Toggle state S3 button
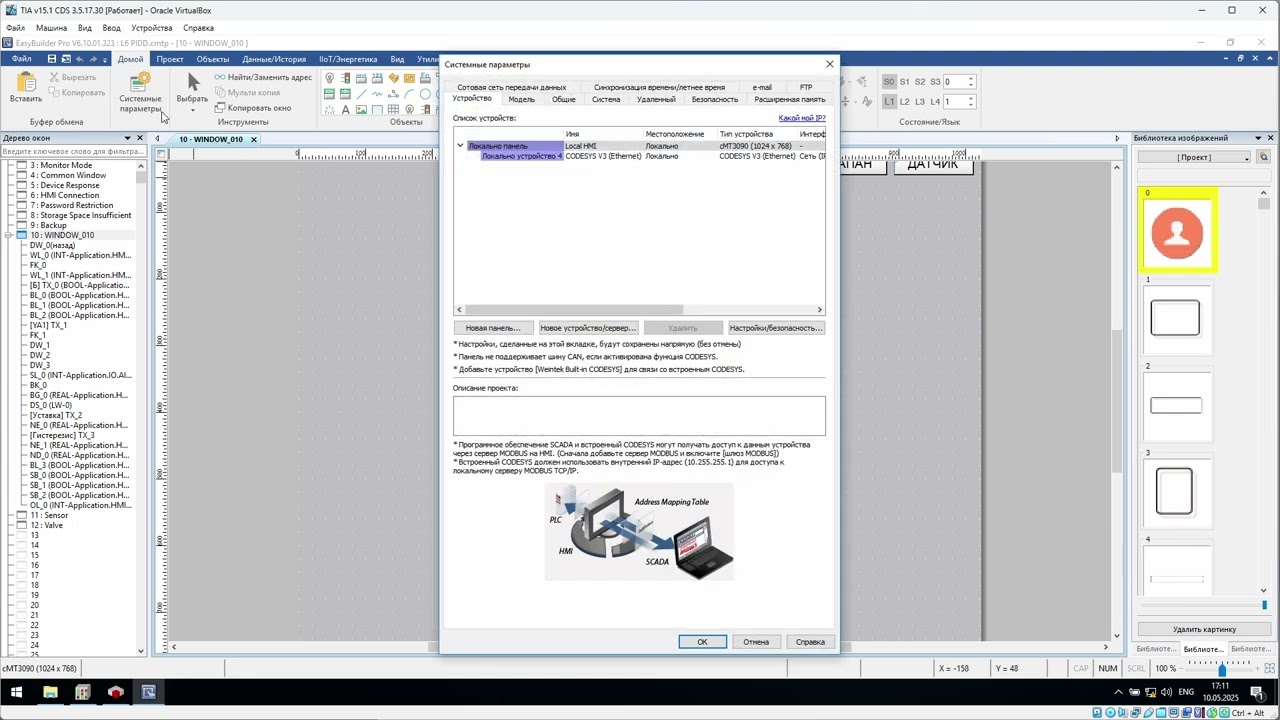This screenshot has height=720, width=1280. pyautogui.click(x=935, y=82)
